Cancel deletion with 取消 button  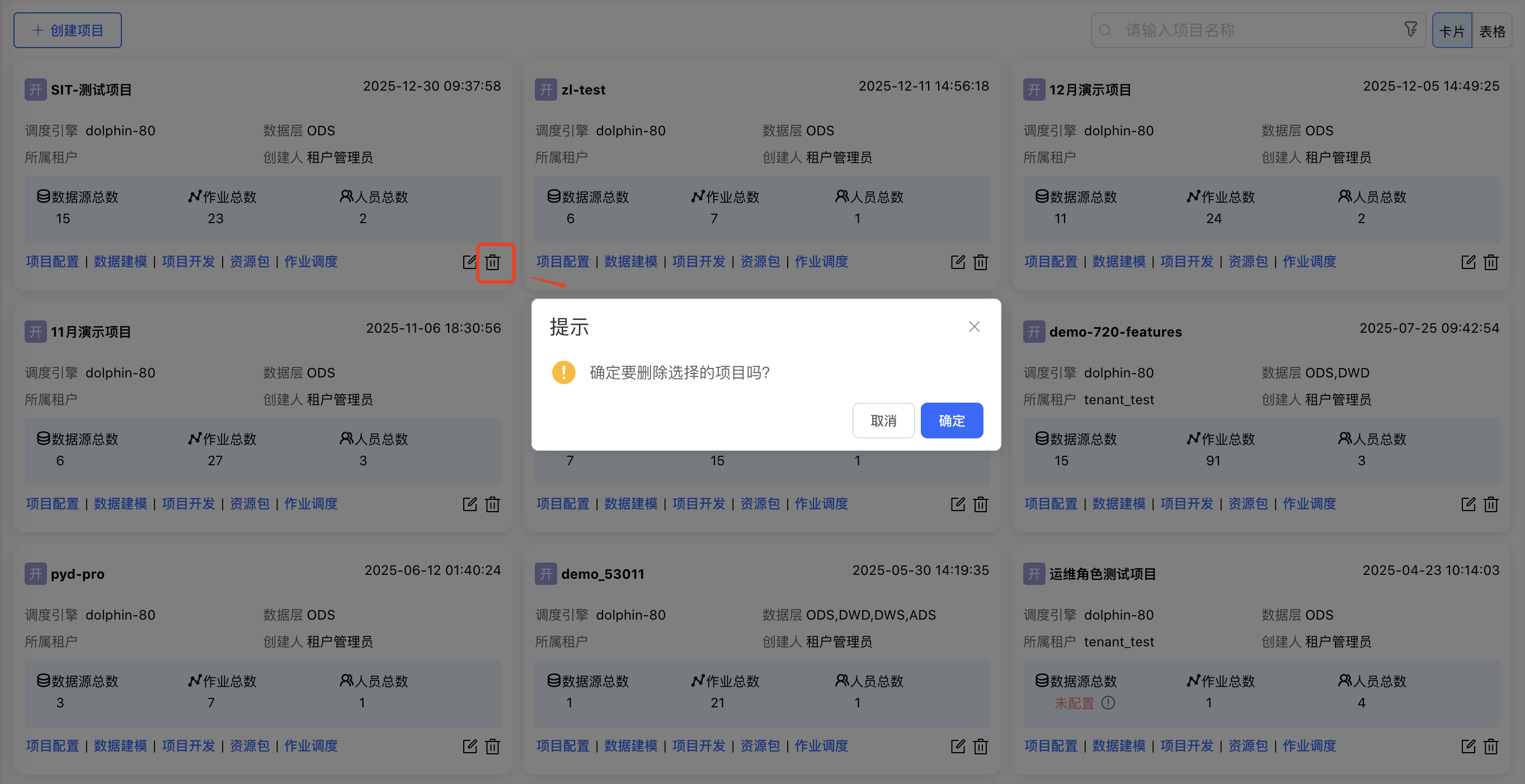[883, 421]
